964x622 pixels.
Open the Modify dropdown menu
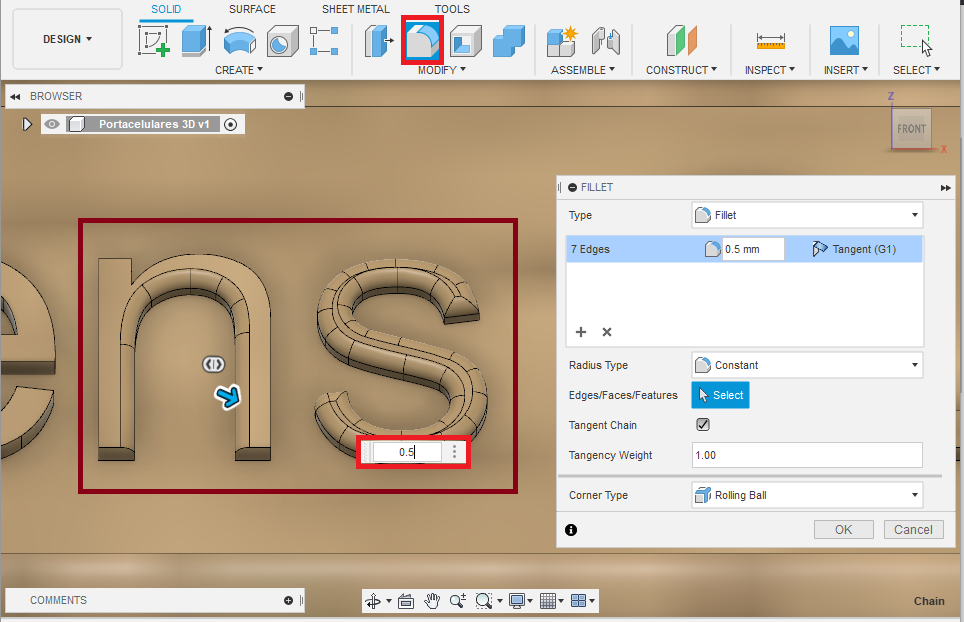tap(442, 70)
